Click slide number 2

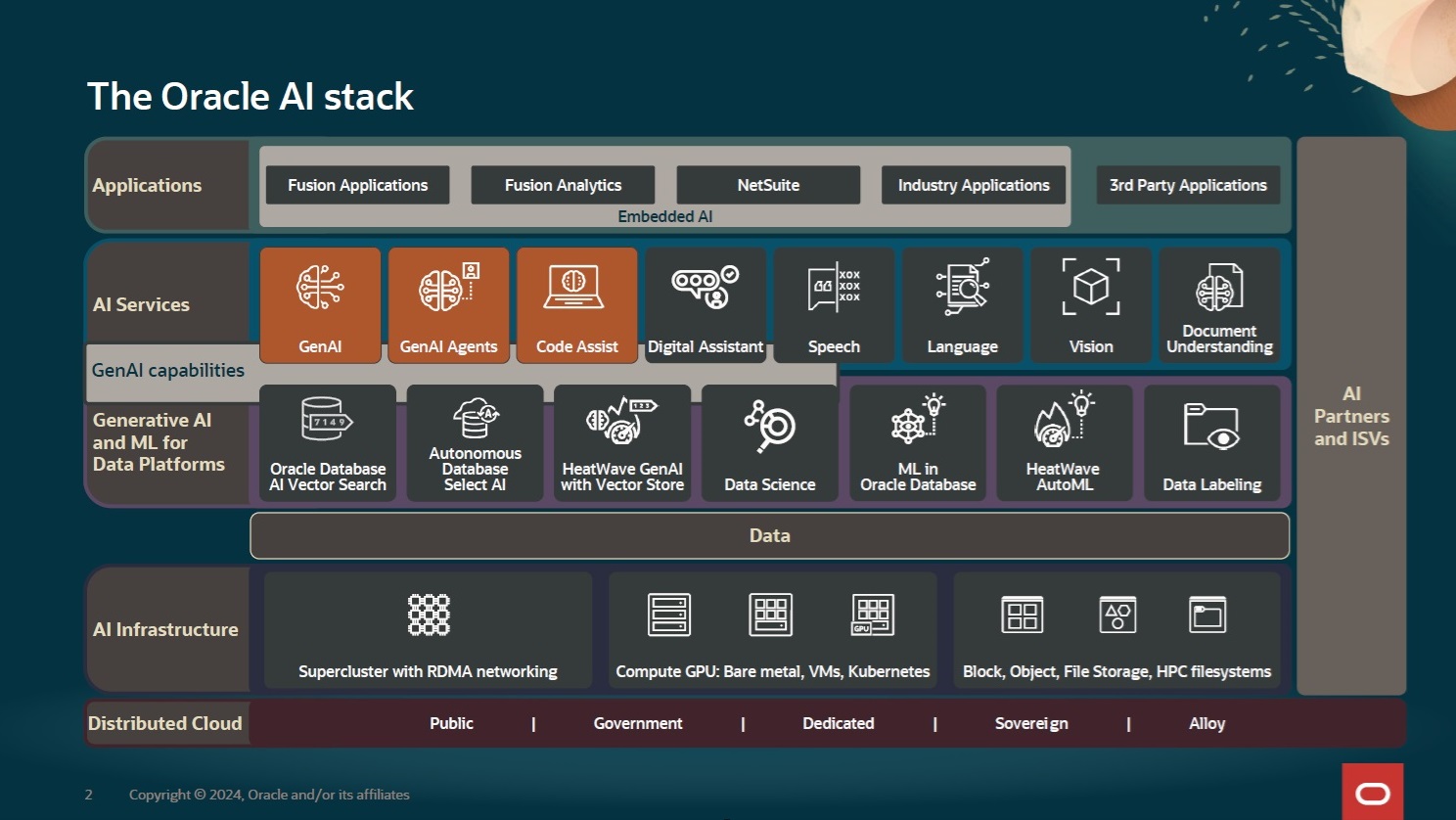pos(88,795)
